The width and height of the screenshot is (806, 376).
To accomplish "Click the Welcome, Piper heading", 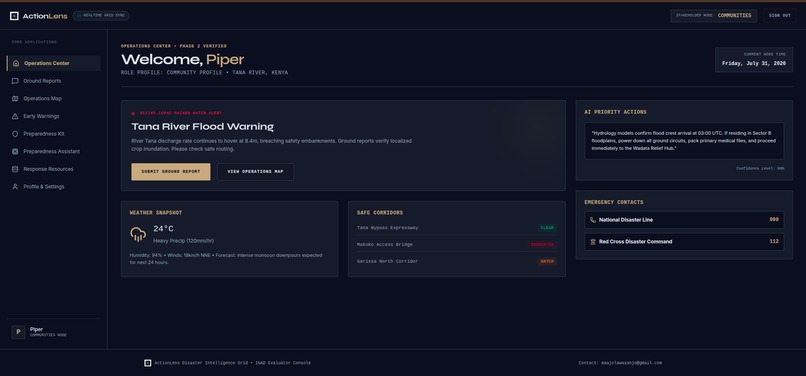I will [182, 60].
